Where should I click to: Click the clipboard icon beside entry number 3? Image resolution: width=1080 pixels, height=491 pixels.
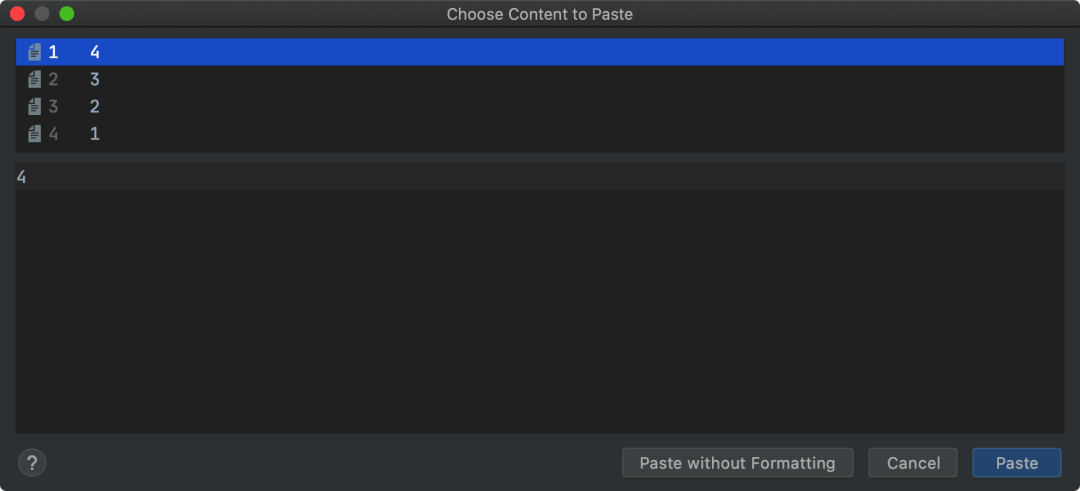pyautogui.click(x=35, y=106)
